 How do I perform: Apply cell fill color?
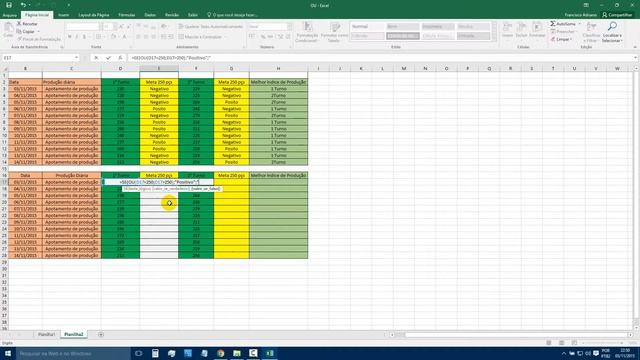tap(113, 37)
